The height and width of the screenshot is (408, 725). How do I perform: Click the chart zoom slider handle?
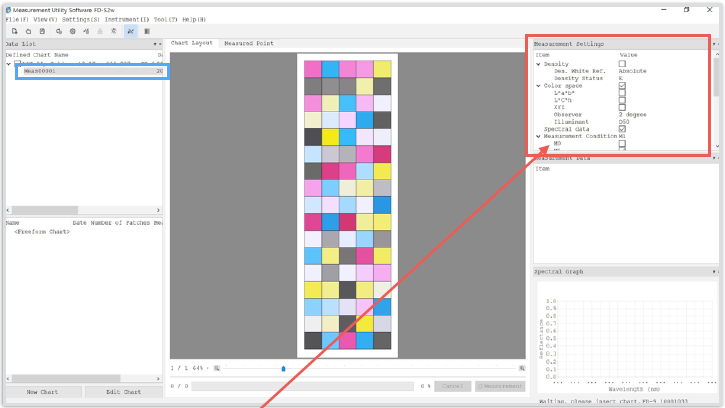coord(283,368)
